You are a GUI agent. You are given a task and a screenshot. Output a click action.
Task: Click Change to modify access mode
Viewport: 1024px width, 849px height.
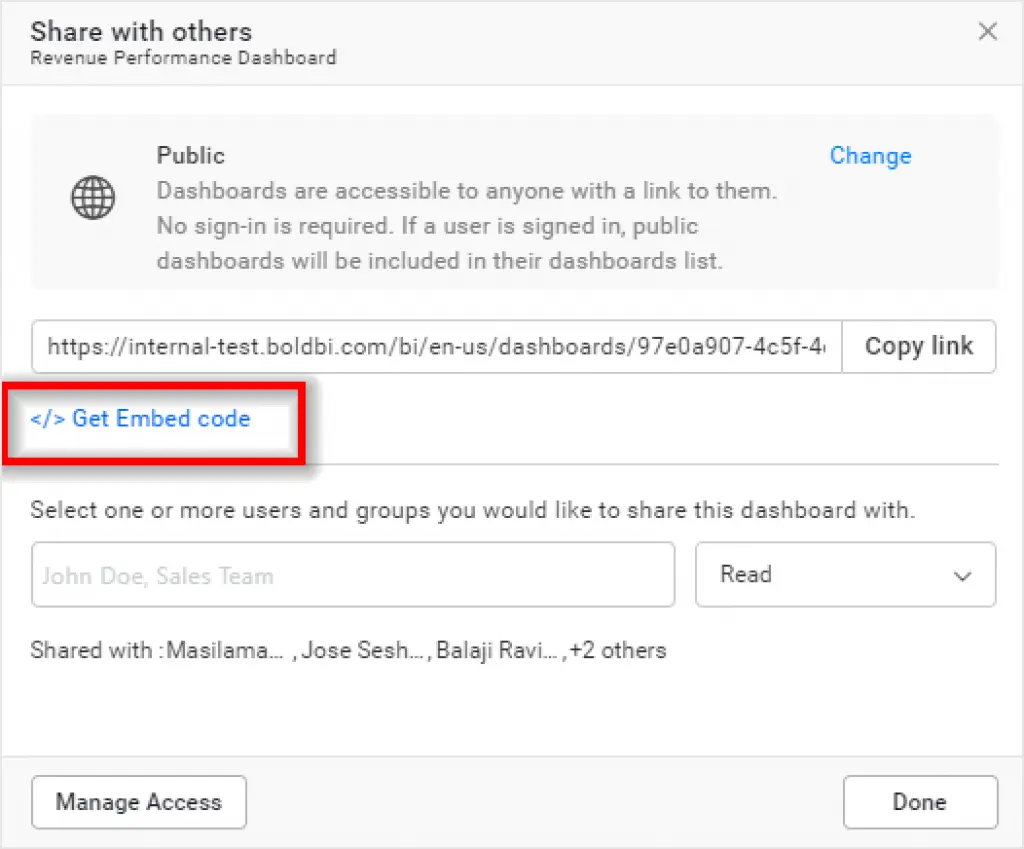(x=870, y=156)
